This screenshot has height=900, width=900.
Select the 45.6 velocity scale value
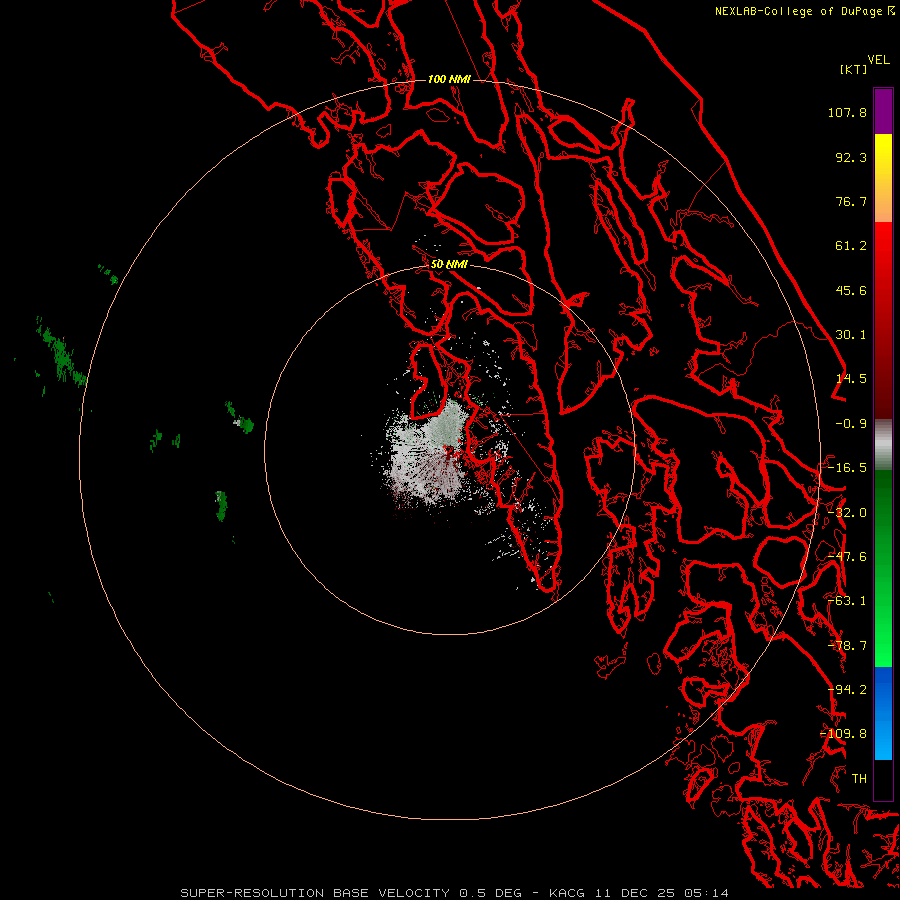pyautogui.click(x=851, y=290)
